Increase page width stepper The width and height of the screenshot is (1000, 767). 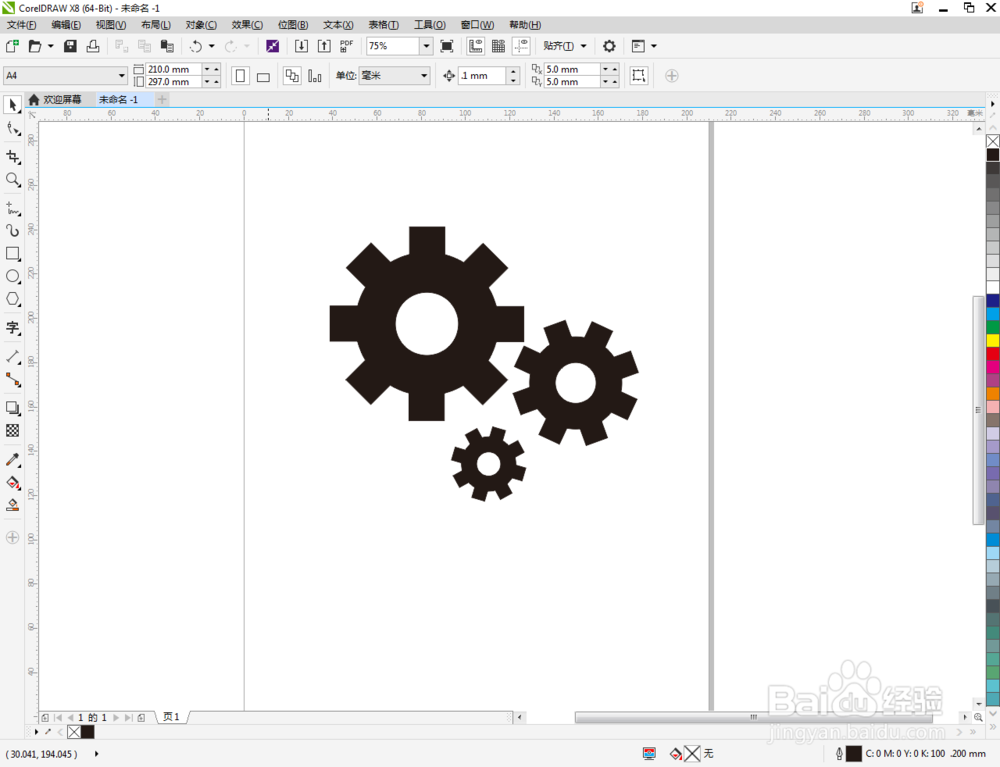216,69
